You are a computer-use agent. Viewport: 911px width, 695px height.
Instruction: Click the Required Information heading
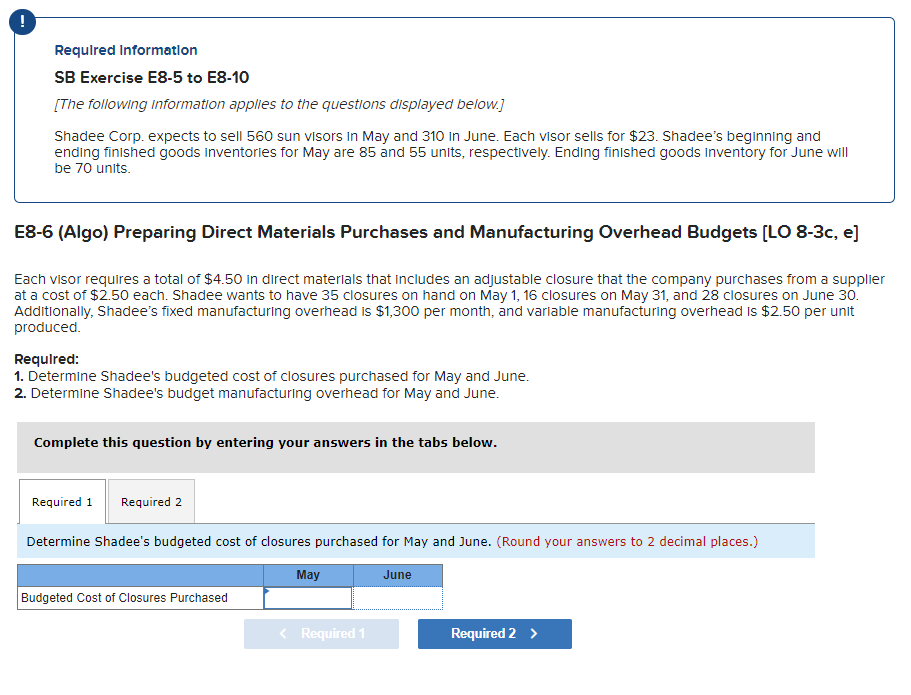126,50
